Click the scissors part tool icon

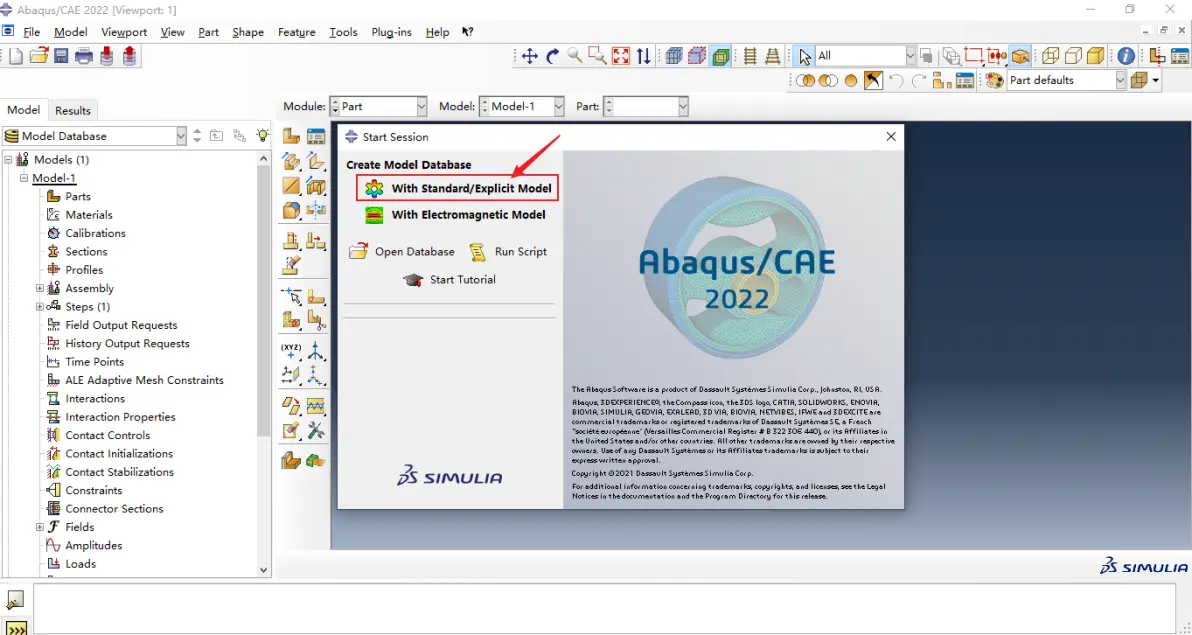click(x=315, y=320)
